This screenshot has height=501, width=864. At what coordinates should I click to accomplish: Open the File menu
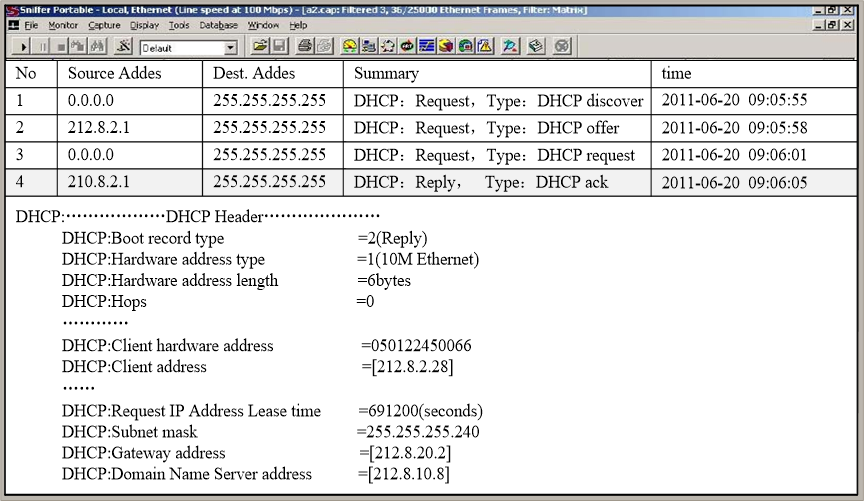coord(31,25)
